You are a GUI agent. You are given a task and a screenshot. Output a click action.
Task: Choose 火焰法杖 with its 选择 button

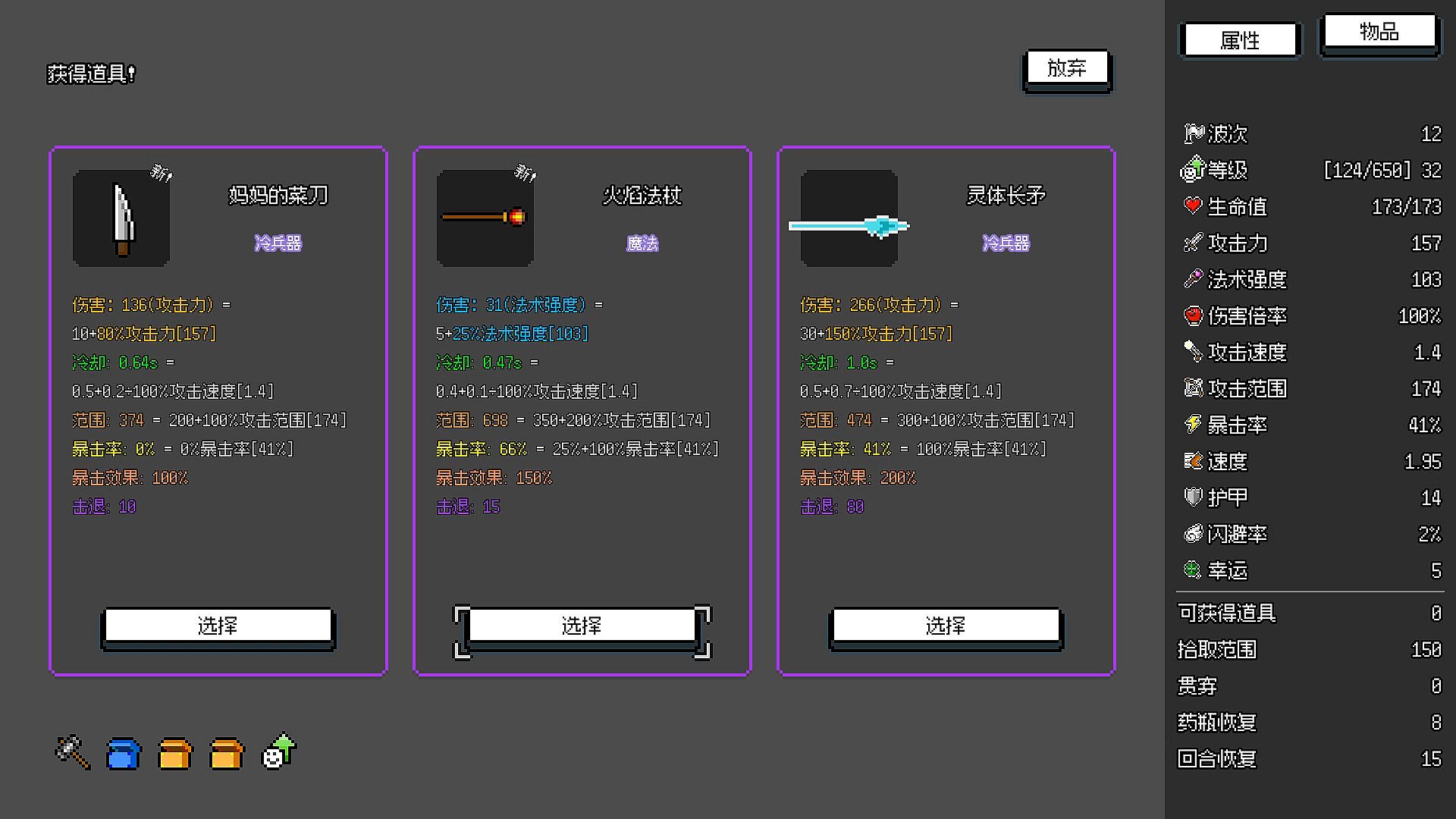click(582, 627)
